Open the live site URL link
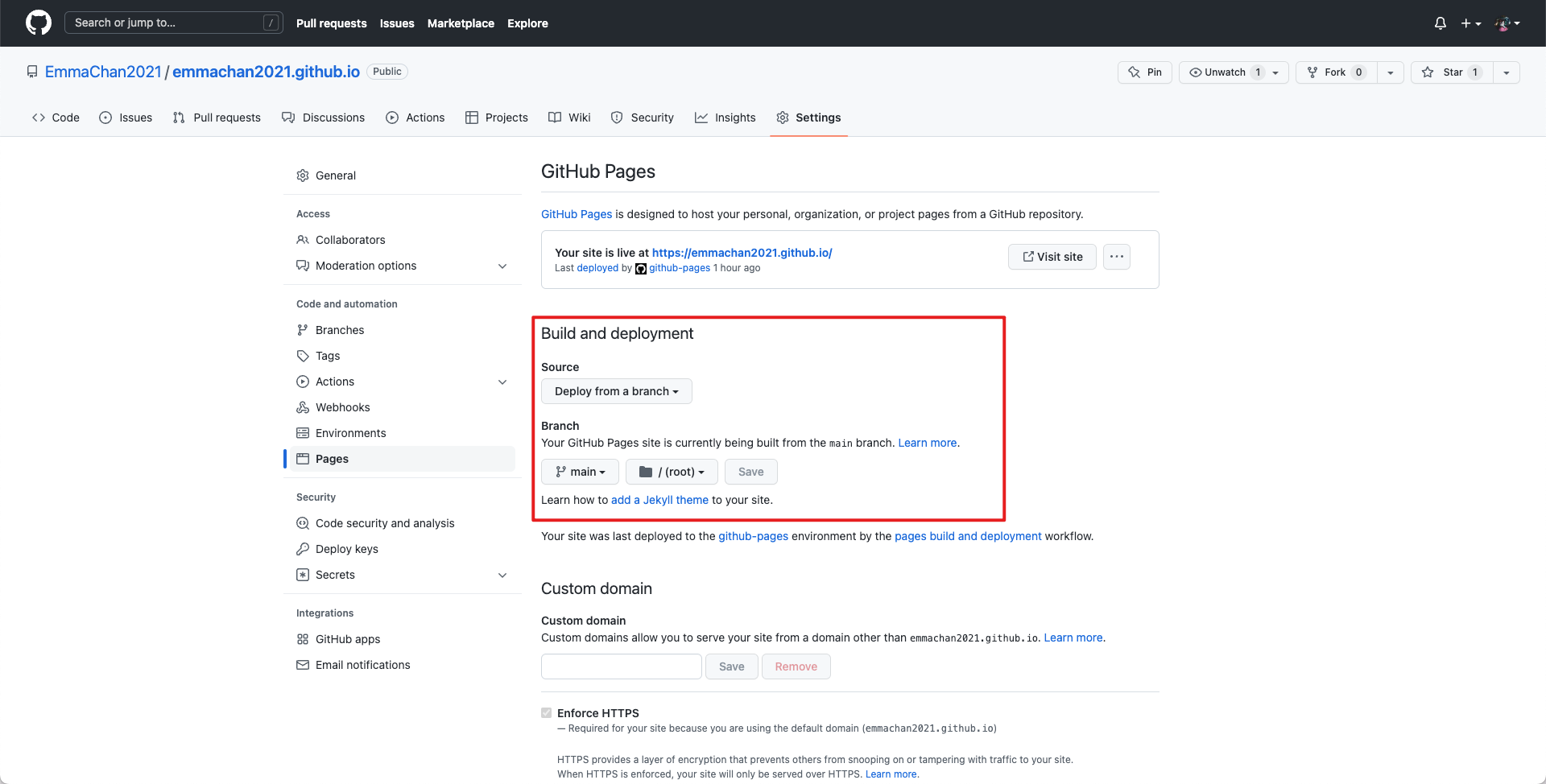The image size is (1546, 784). click(x=742, y=253)
